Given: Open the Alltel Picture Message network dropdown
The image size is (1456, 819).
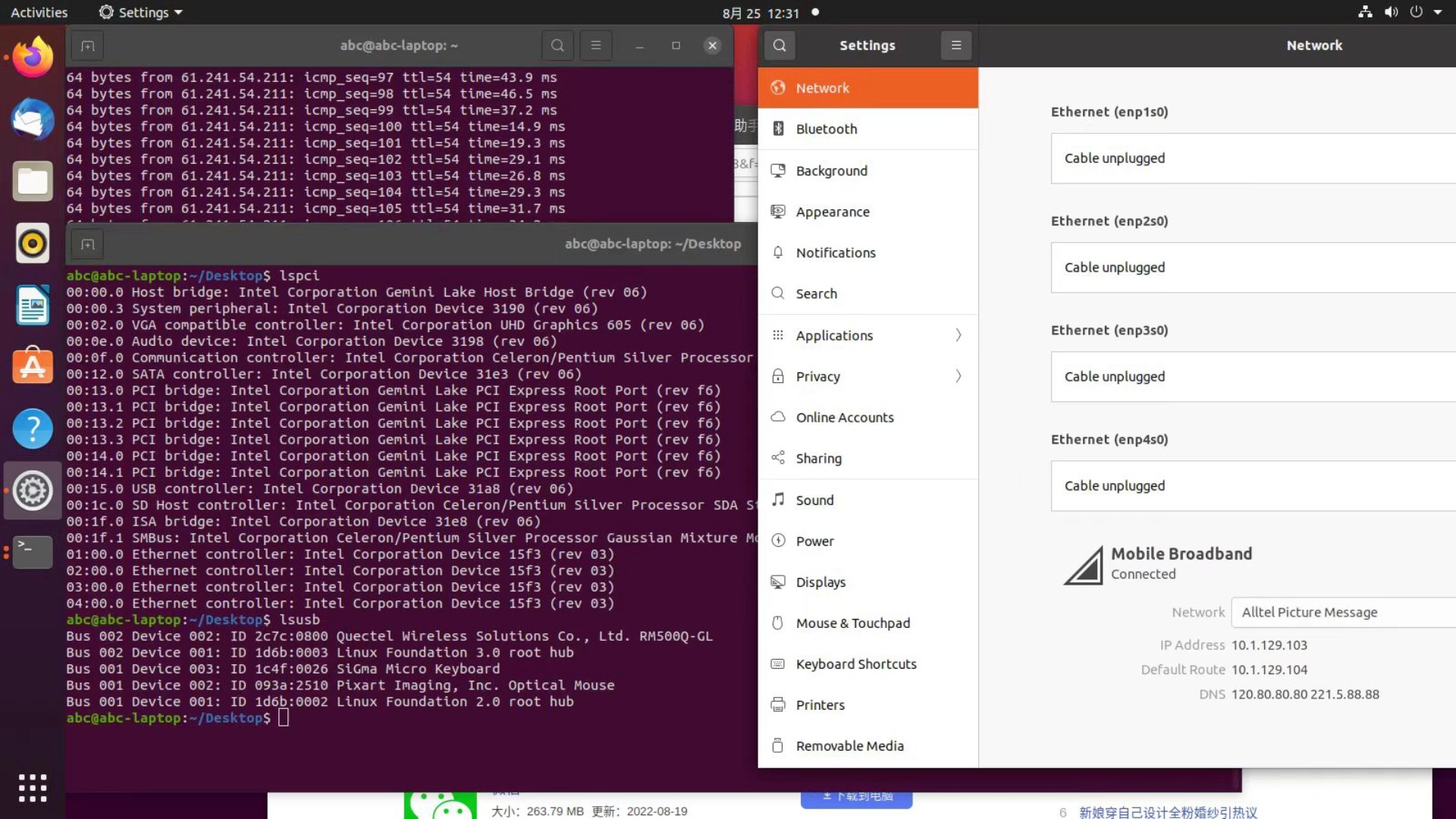Looking at the screenshot, I should click(1344, 613).
